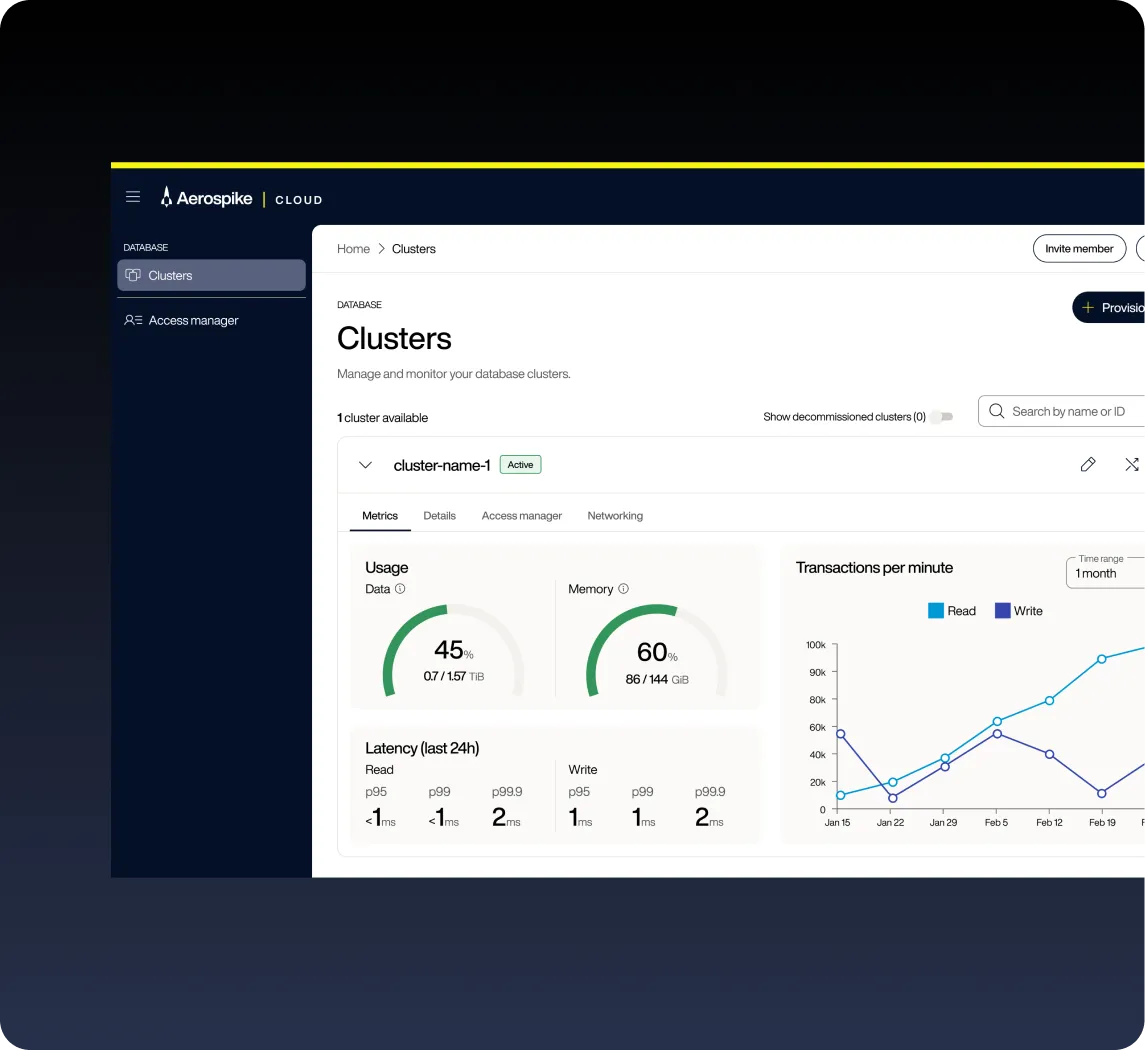Toggle the Write series in chart legend
Screen dimensions: 1145x1050
[x=1018, y=611]
